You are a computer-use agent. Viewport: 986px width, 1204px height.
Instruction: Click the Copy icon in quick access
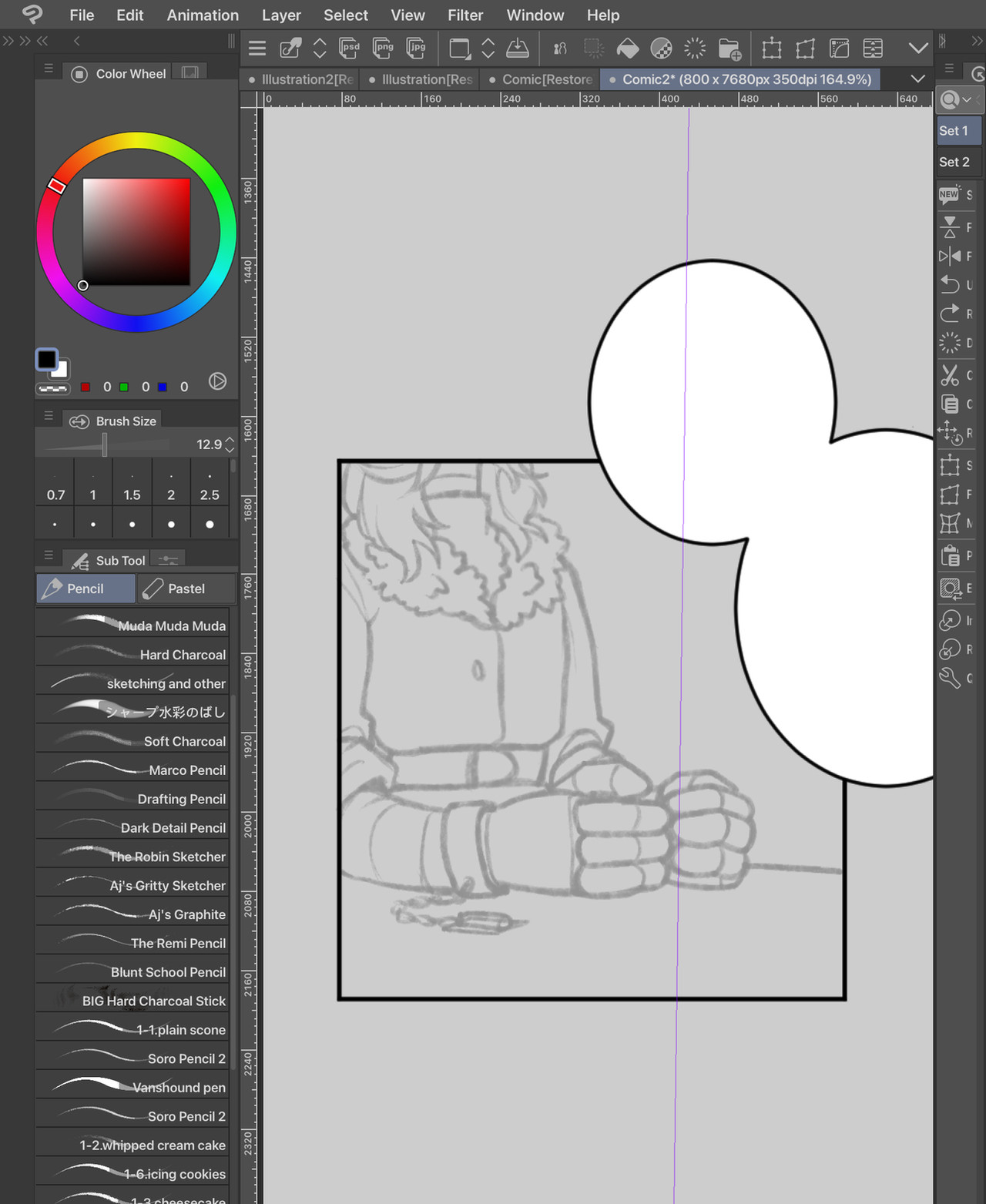[x=950, y=404]
